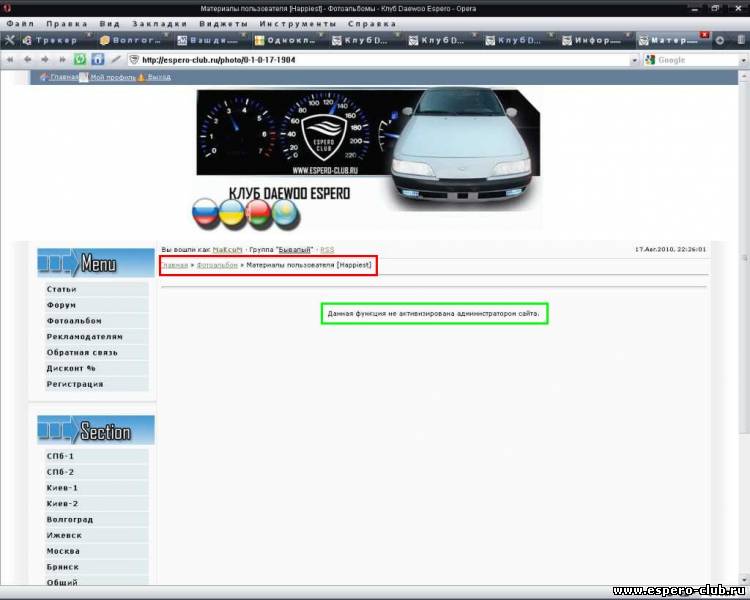
Task: Open Статьи in the Menu sidebar
Action: (97, 289)
